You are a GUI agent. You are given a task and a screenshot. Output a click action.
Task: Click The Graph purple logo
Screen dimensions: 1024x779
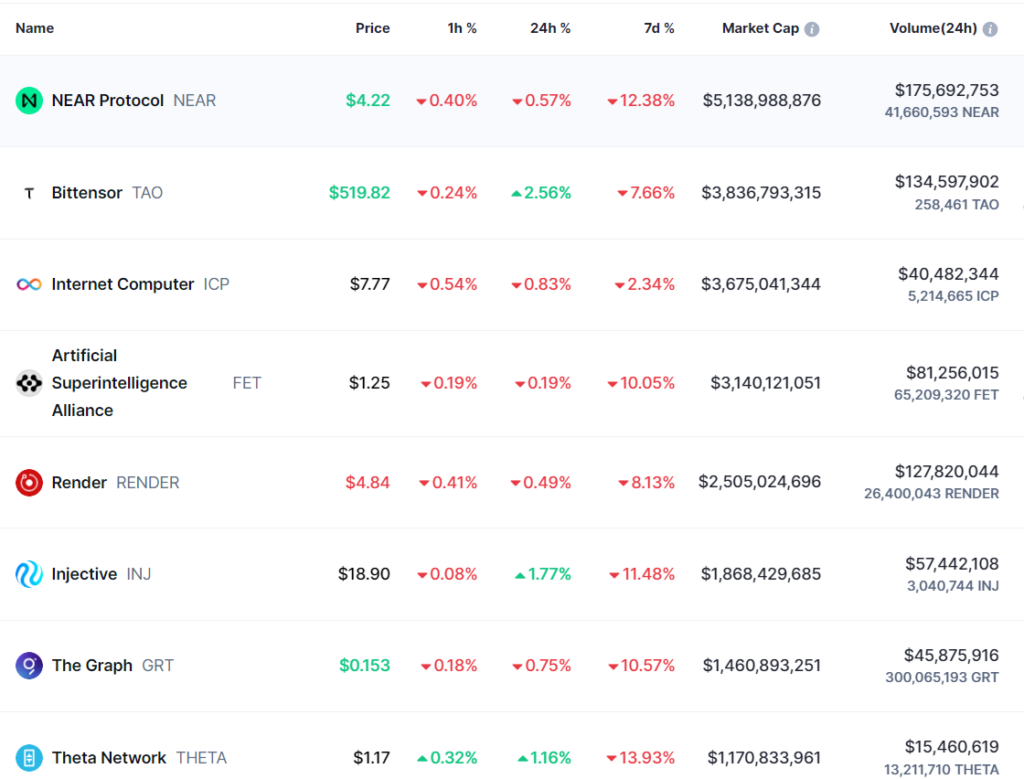coord(29,665)
